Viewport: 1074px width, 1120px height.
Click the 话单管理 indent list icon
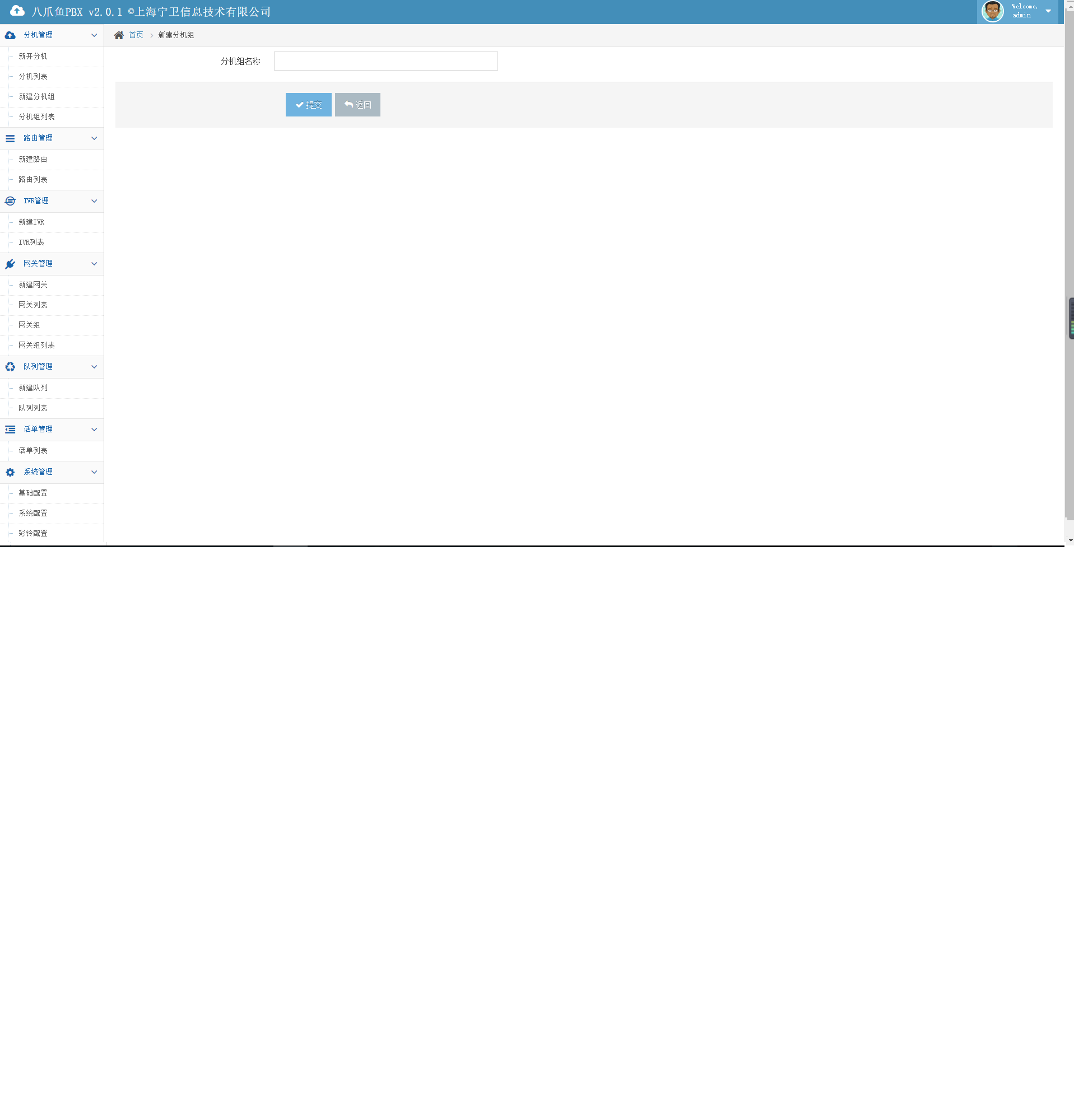pyautogui.click(x=10, y=430)
